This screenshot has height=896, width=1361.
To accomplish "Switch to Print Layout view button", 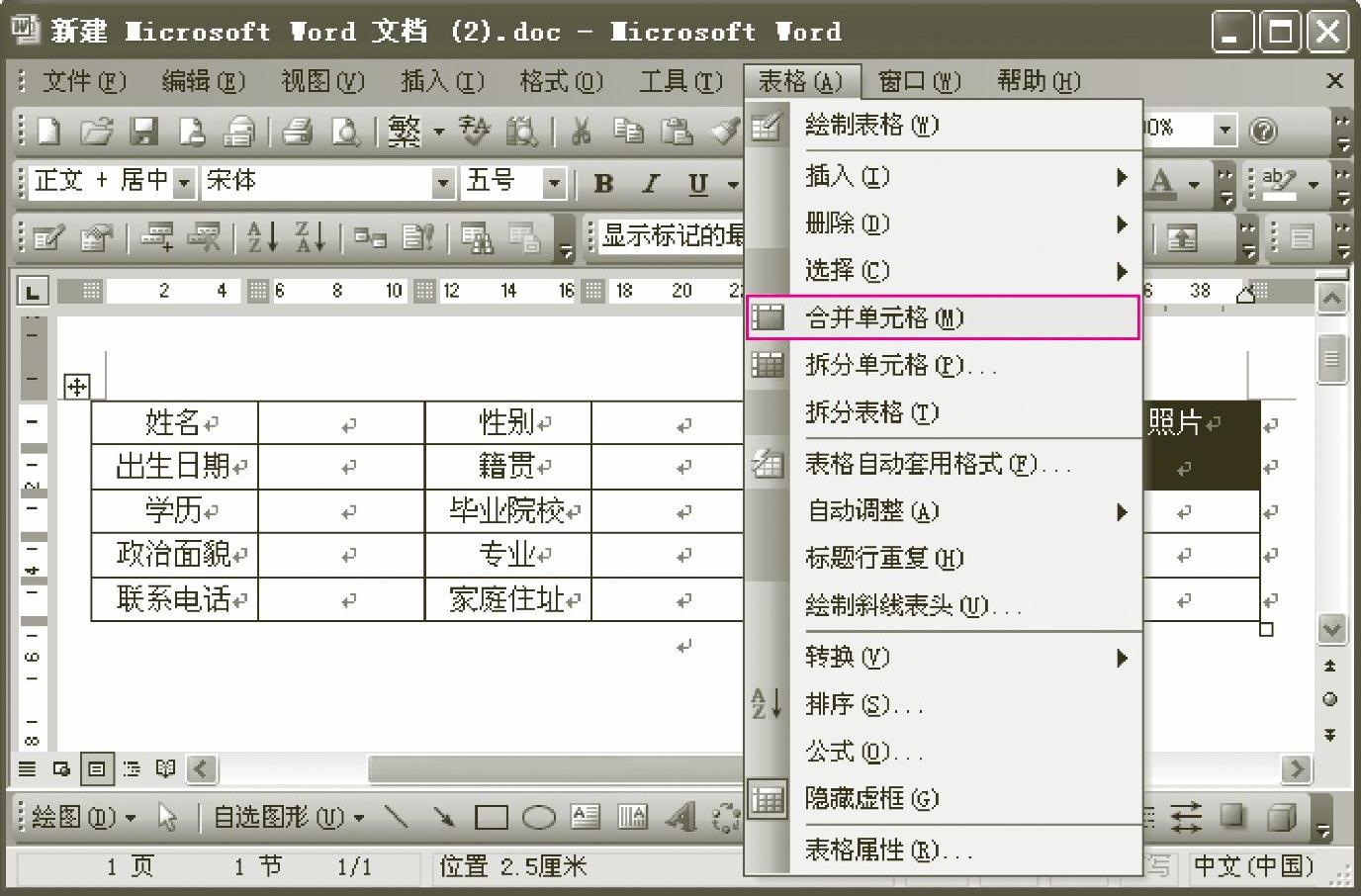I will coord(96,768).
